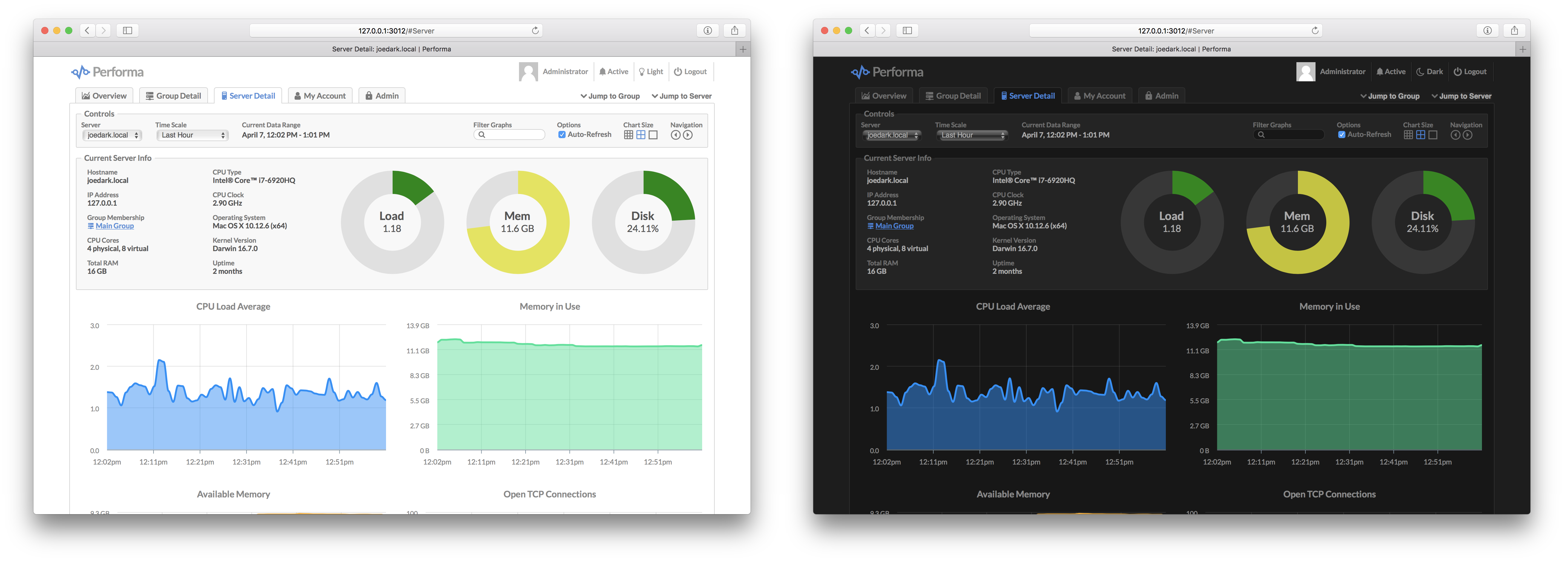The height and width of the screenshot is (562, 1568).
Task: Open Main Group link in light window
Action: [x=114, y=226]
